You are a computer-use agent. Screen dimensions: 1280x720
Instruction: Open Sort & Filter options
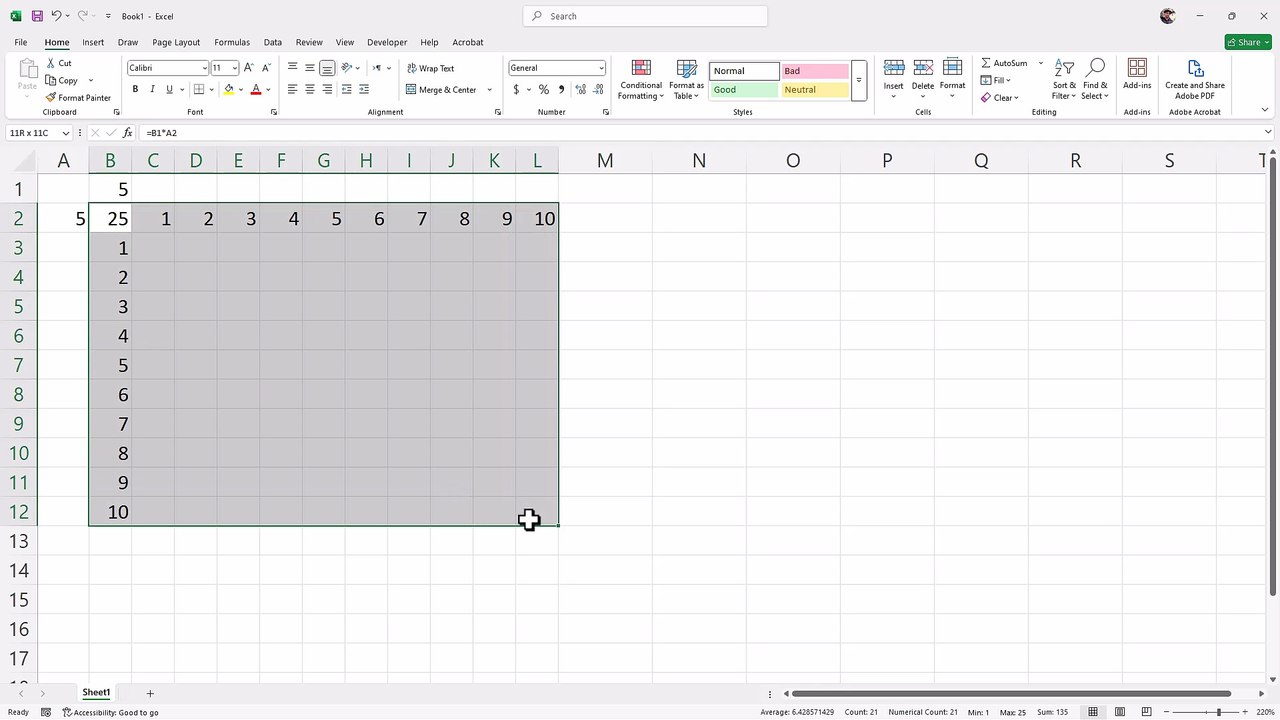(1064, 79)
